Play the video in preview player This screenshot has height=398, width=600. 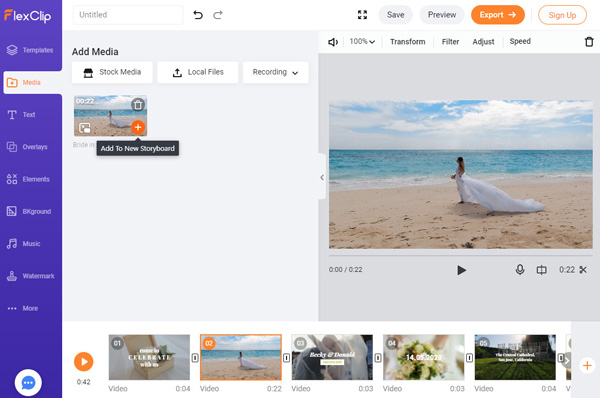point(461,270)
